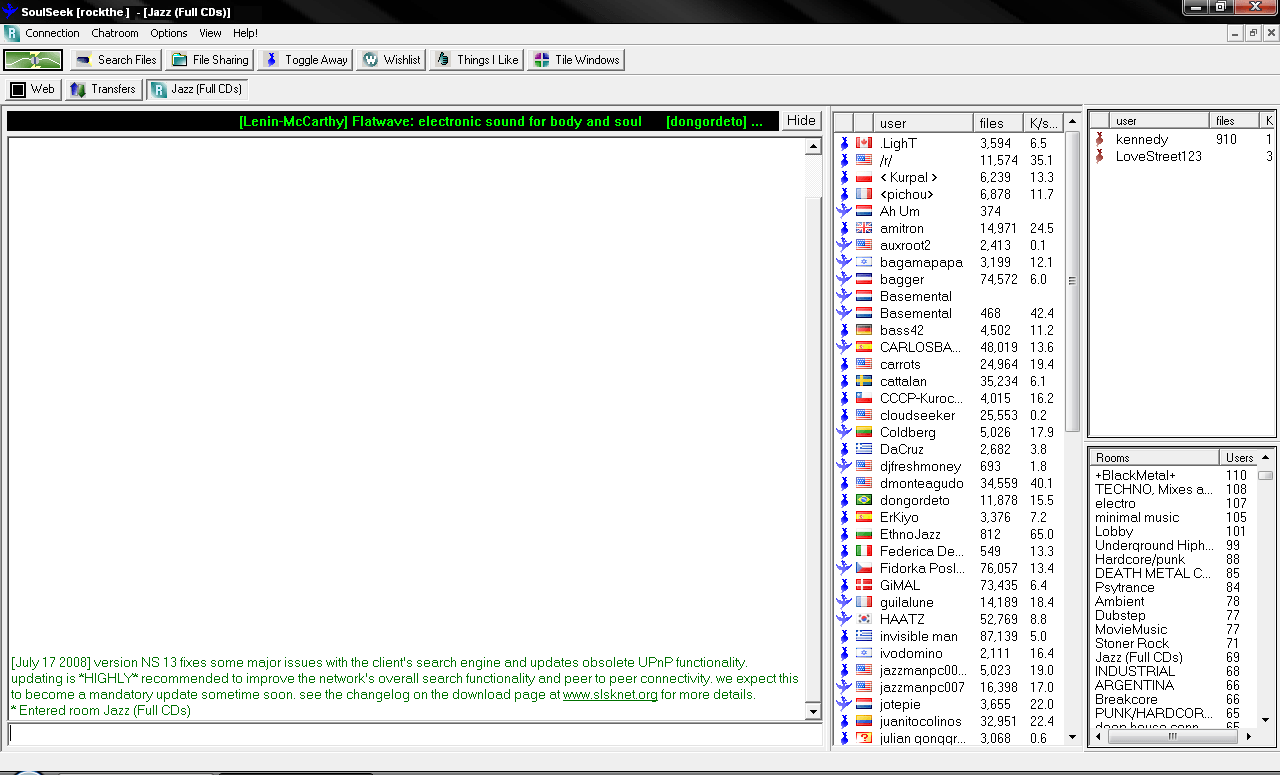
Task: Click chat log scrollbar down arrow
Action: [x=814, y=711]
